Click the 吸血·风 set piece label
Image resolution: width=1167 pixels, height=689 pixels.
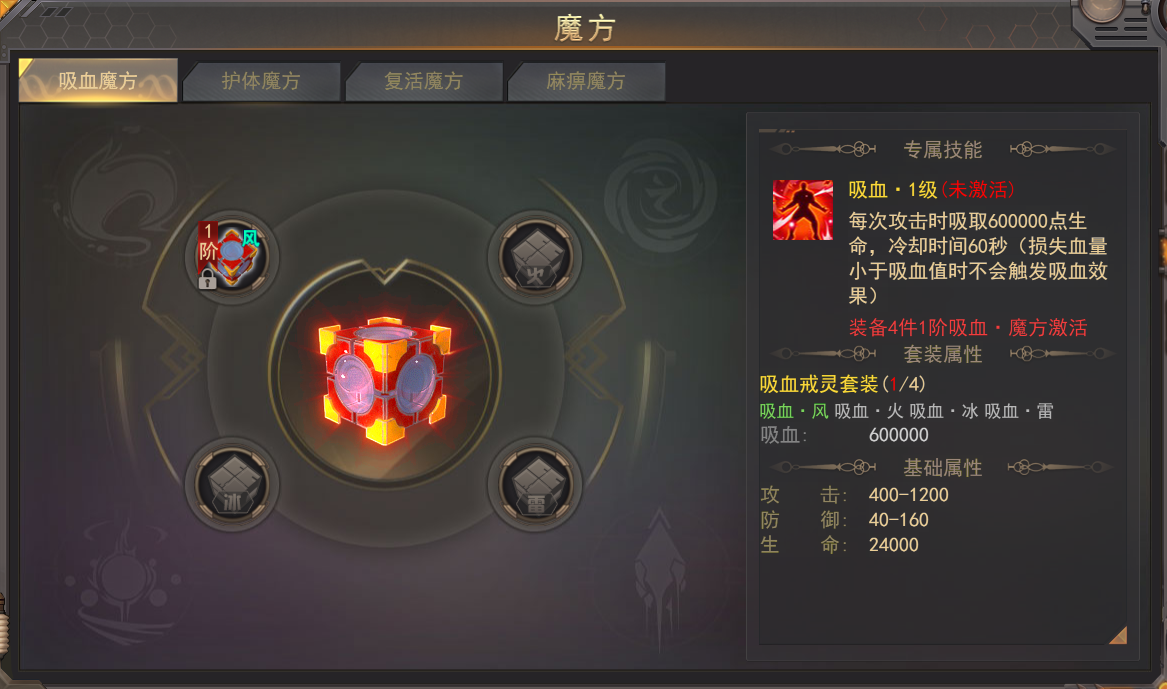(x=793, y=411)
